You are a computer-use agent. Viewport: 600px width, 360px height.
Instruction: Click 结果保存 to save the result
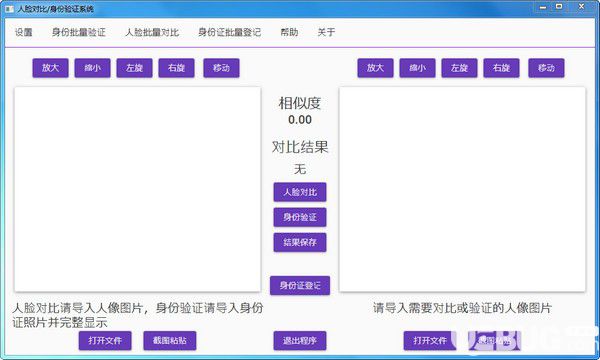[x=300, y=242]
